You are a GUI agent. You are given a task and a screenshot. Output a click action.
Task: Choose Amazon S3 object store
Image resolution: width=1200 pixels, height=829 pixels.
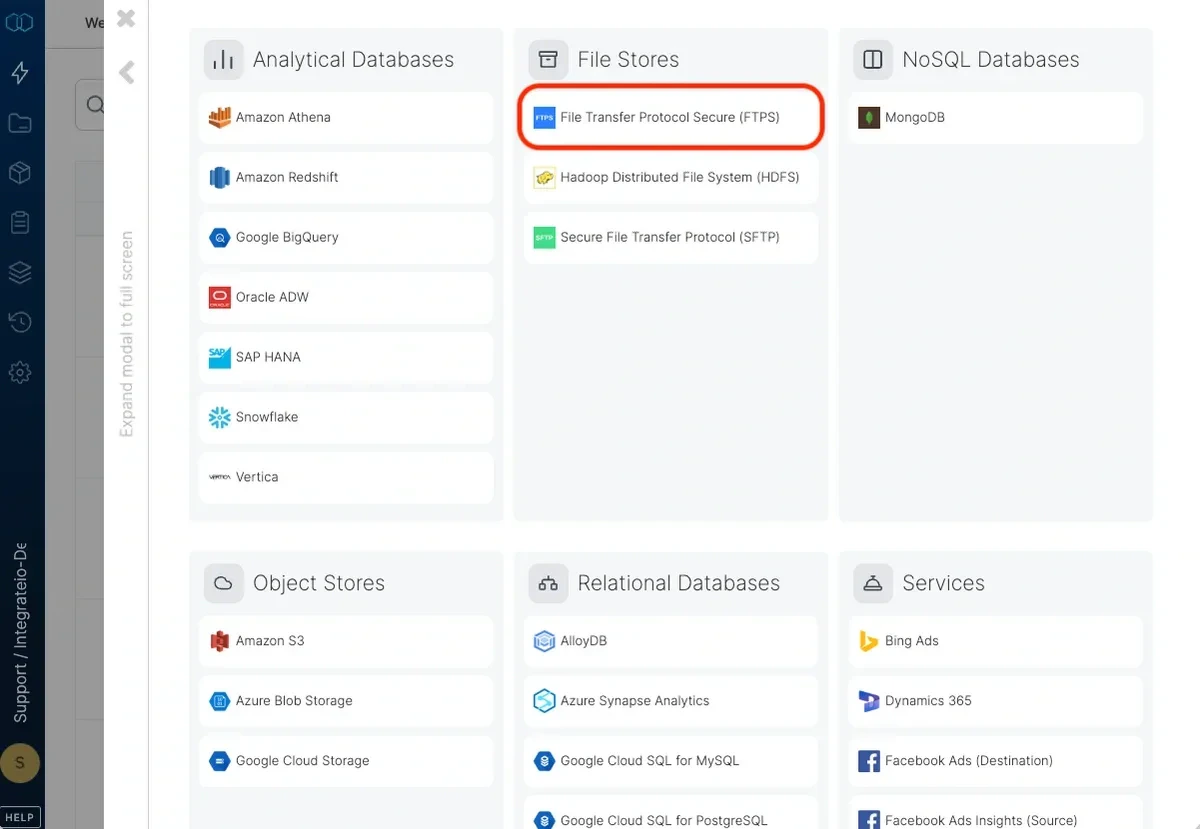tap(346, 641)
